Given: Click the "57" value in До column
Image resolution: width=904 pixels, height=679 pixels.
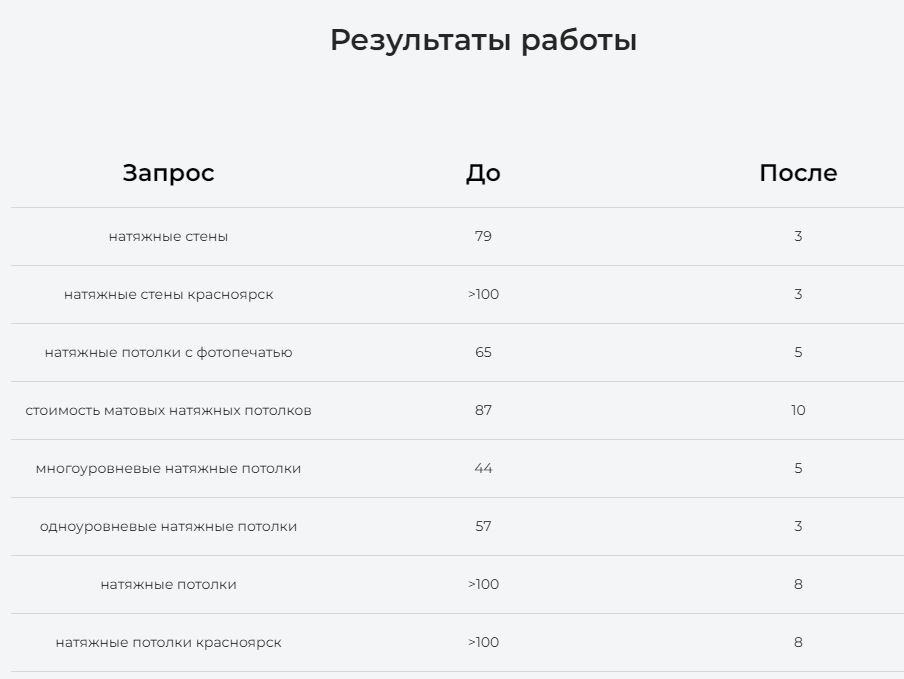Looking at the screenshot, I should [483, 527].
